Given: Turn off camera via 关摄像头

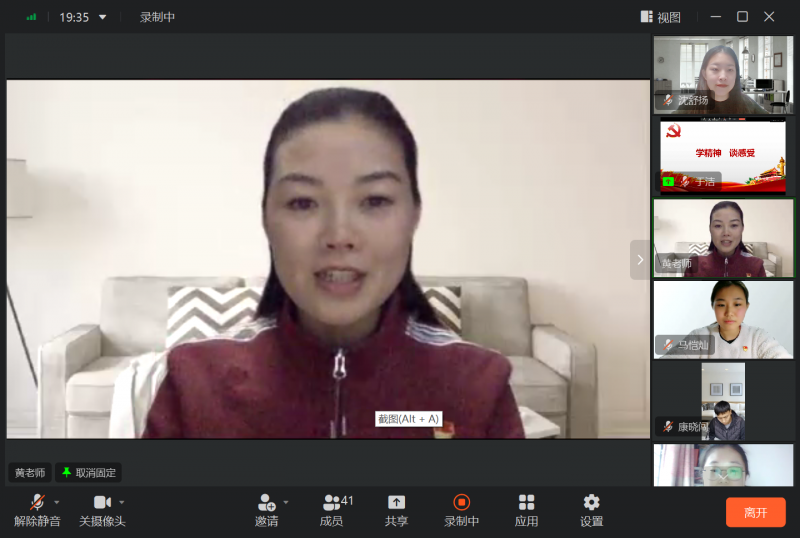Looking at the screenshot, I should (x=101, y=502).
